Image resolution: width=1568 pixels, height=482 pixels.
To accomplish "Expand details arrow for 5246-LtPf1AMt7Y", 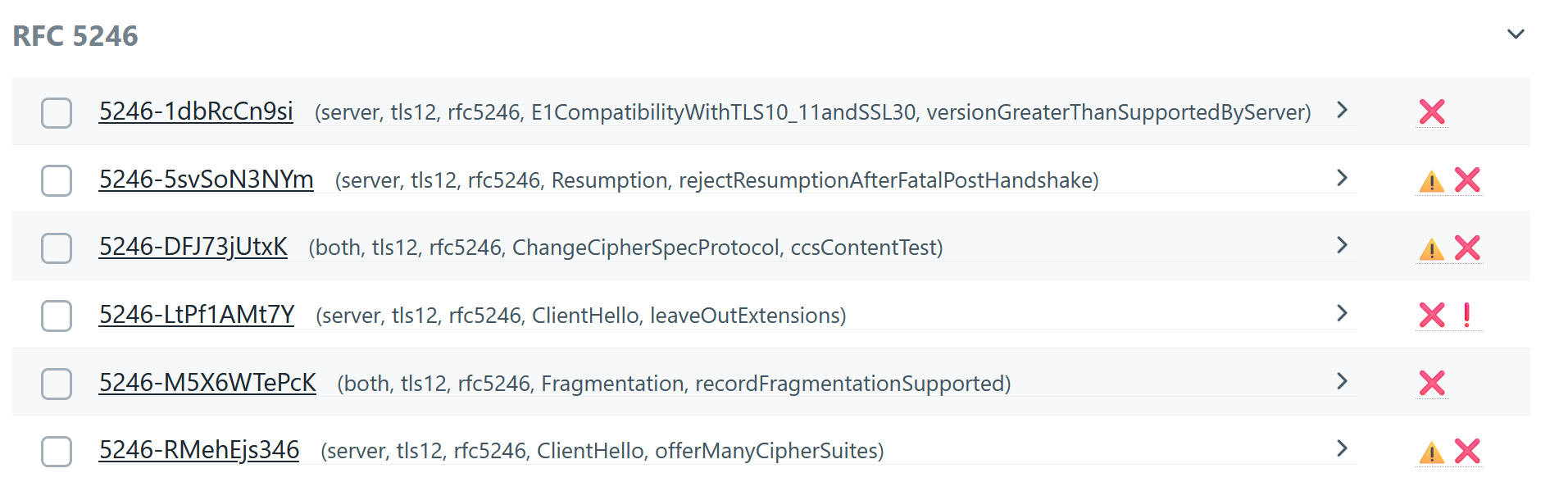I will pyautogui.click(x=1342, y=313).
